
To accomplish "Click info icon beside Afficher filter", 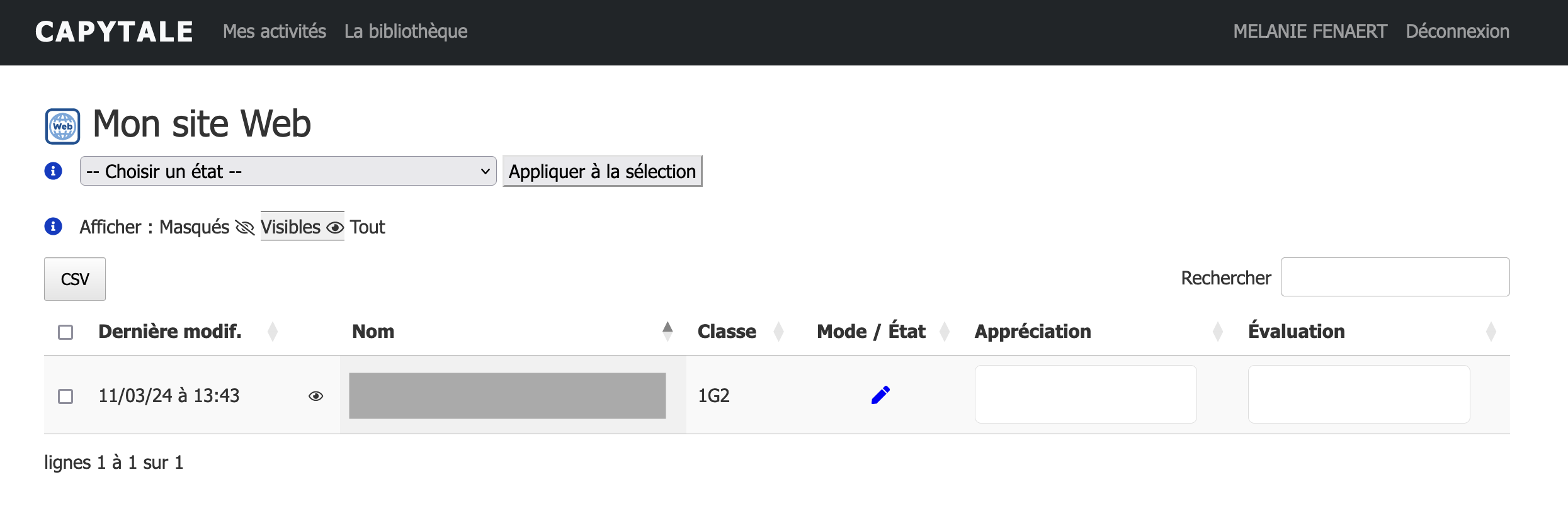I will [54, 227].
